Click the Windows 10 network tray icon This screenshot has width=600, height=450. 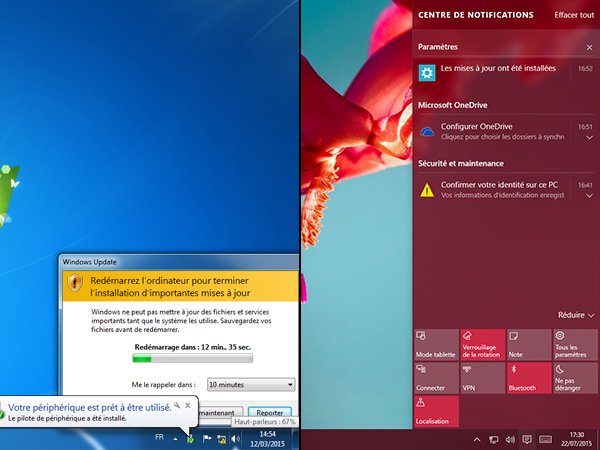(494, 440)
